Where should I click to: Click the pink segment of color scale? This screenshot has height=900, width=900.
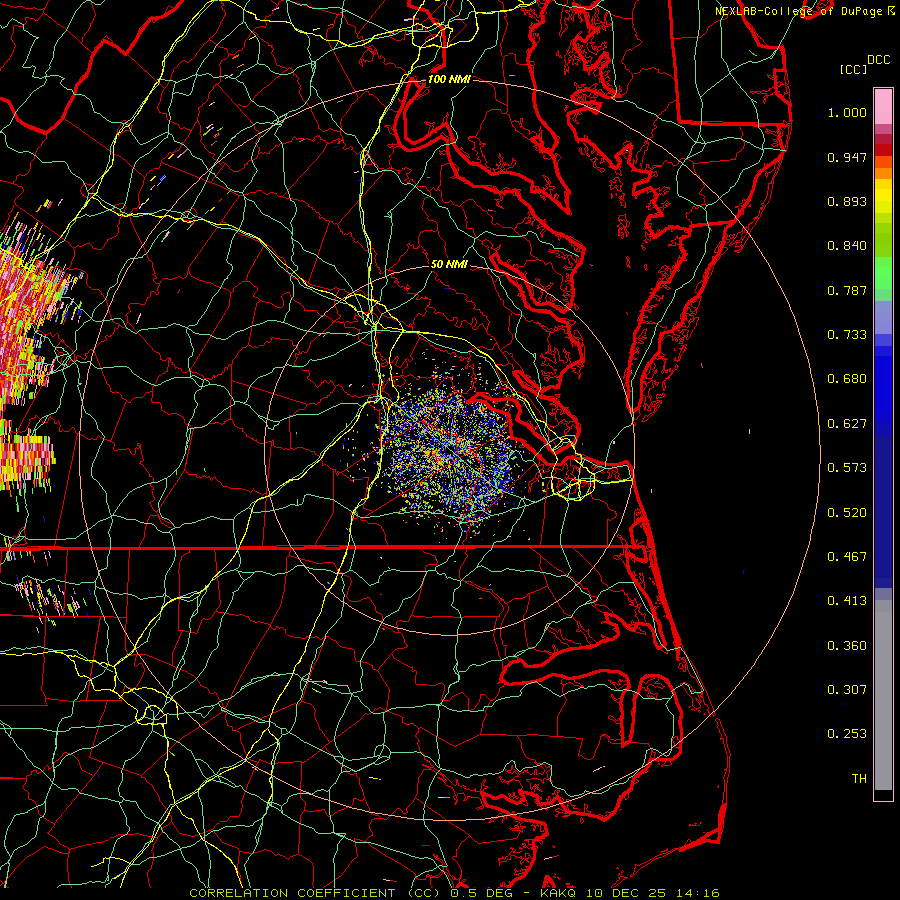pos(883,107)
